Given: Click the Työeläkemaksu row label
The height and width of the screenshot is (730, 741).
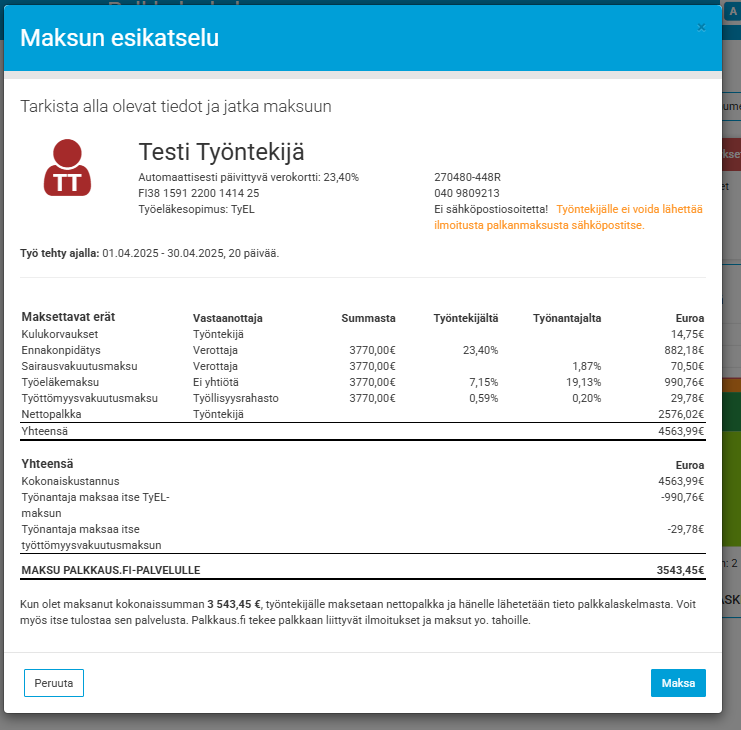Looking at the screenshot, I should [x=60, y=382].
